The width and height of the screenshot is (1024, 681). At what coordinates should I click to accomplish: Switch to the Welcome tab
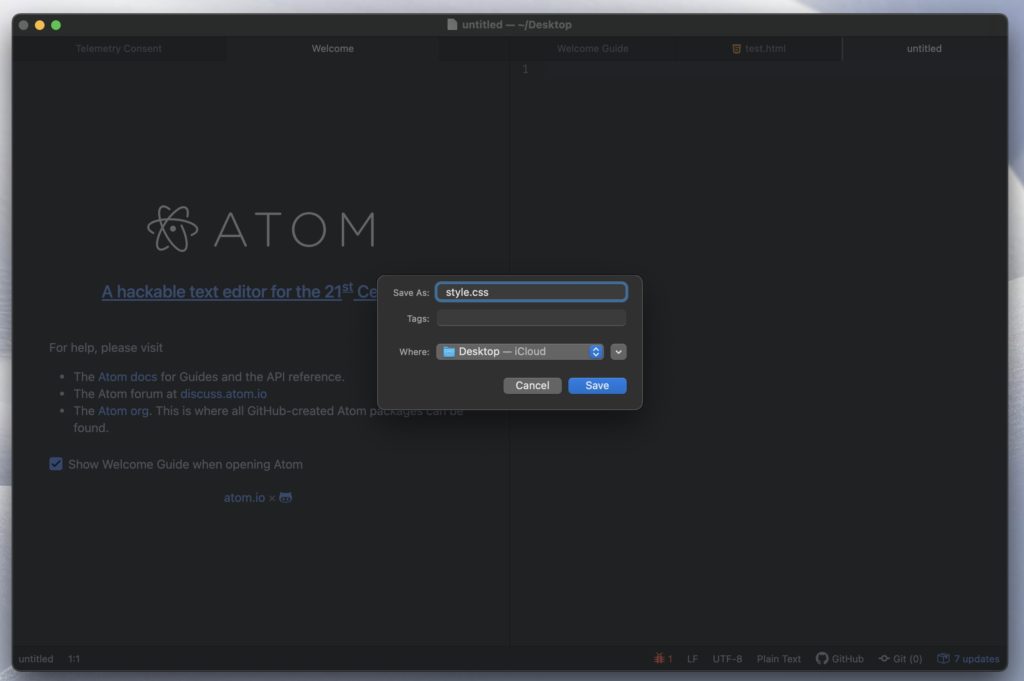pos(332,48)
